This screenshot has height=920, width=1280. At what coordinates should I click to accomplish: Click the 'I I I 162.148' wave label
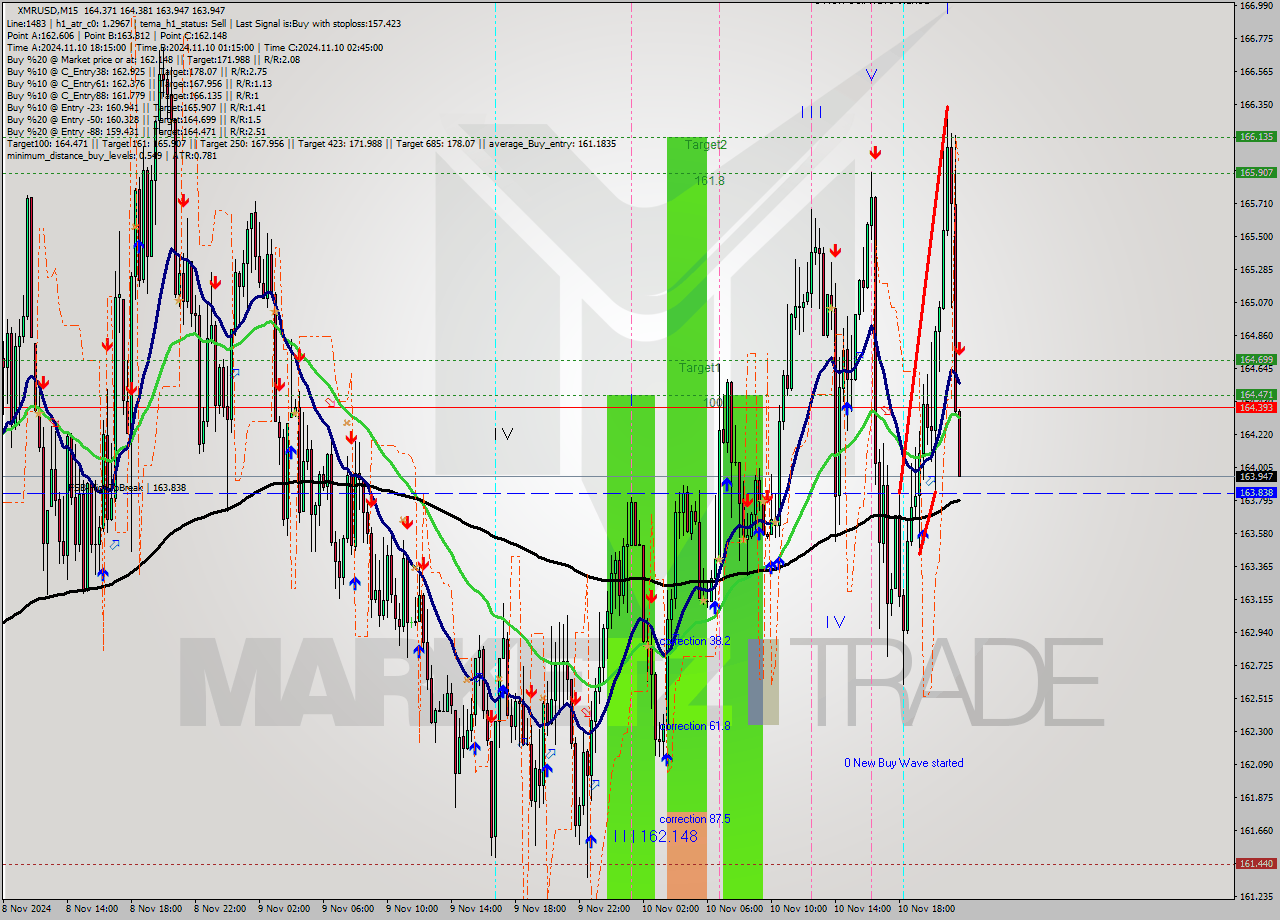point(656,836)
